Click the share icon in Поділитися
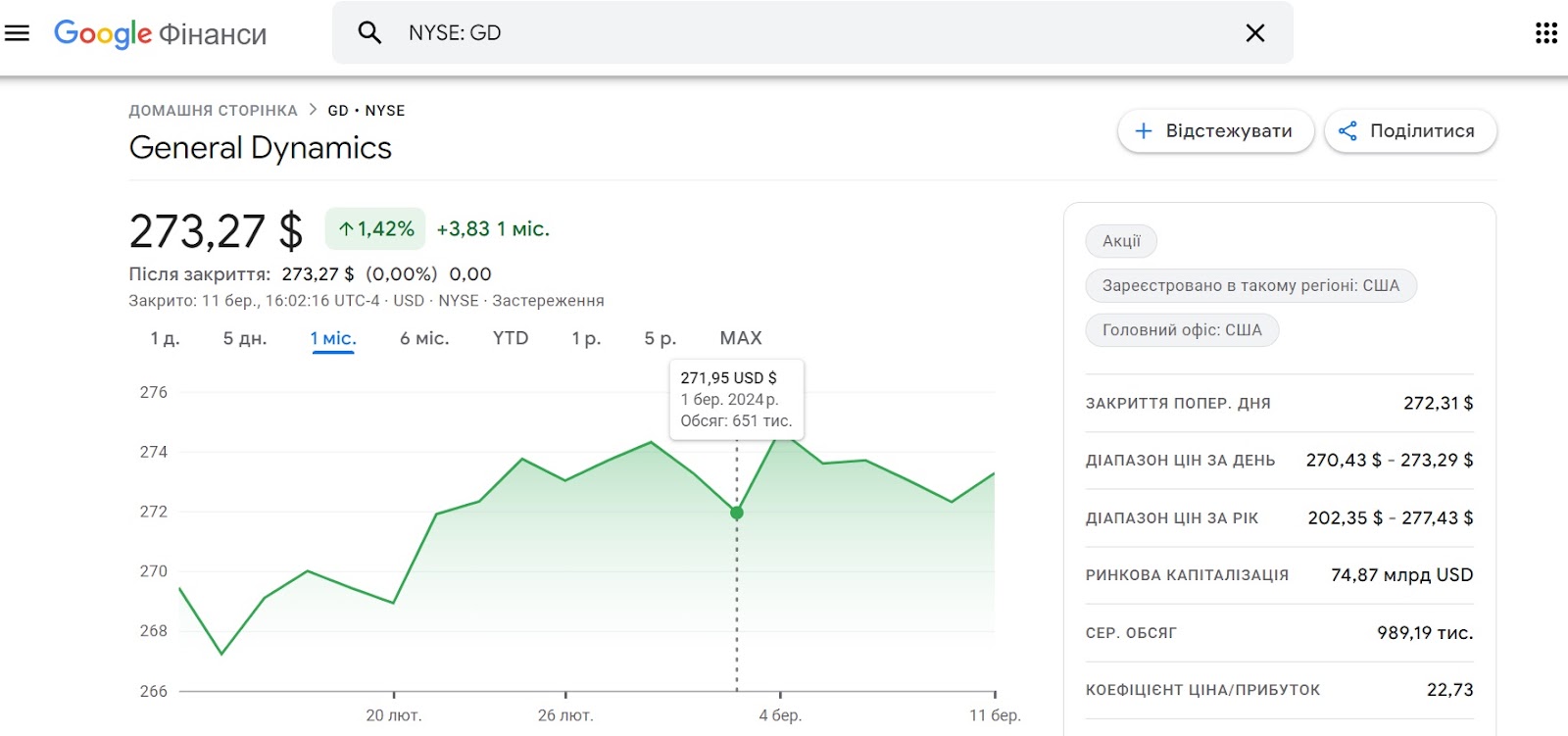1568x736 pixels. (1347, 131)
